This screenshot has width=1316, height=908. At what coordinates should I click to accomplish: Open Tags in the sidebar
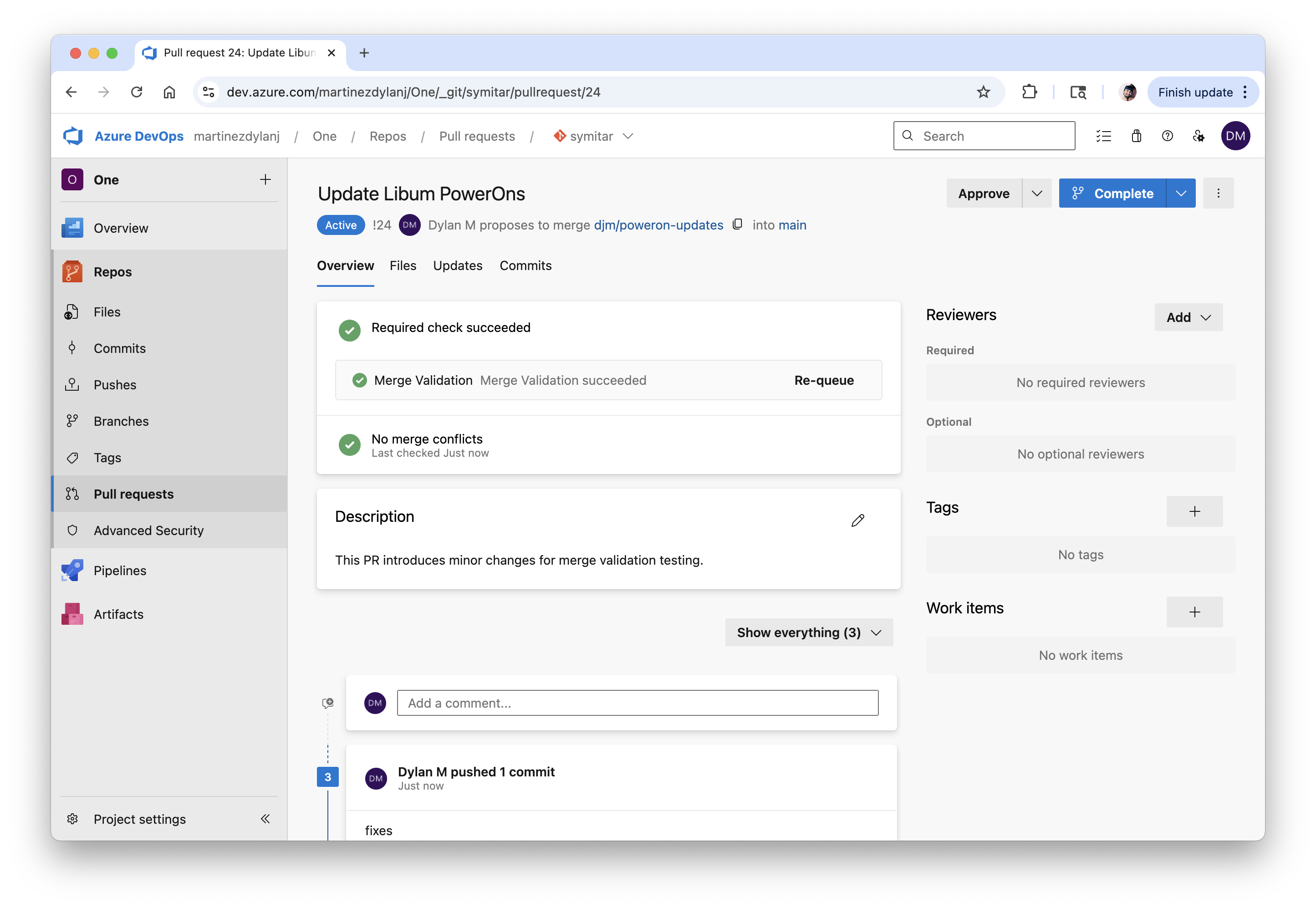(x=169, y=457)
